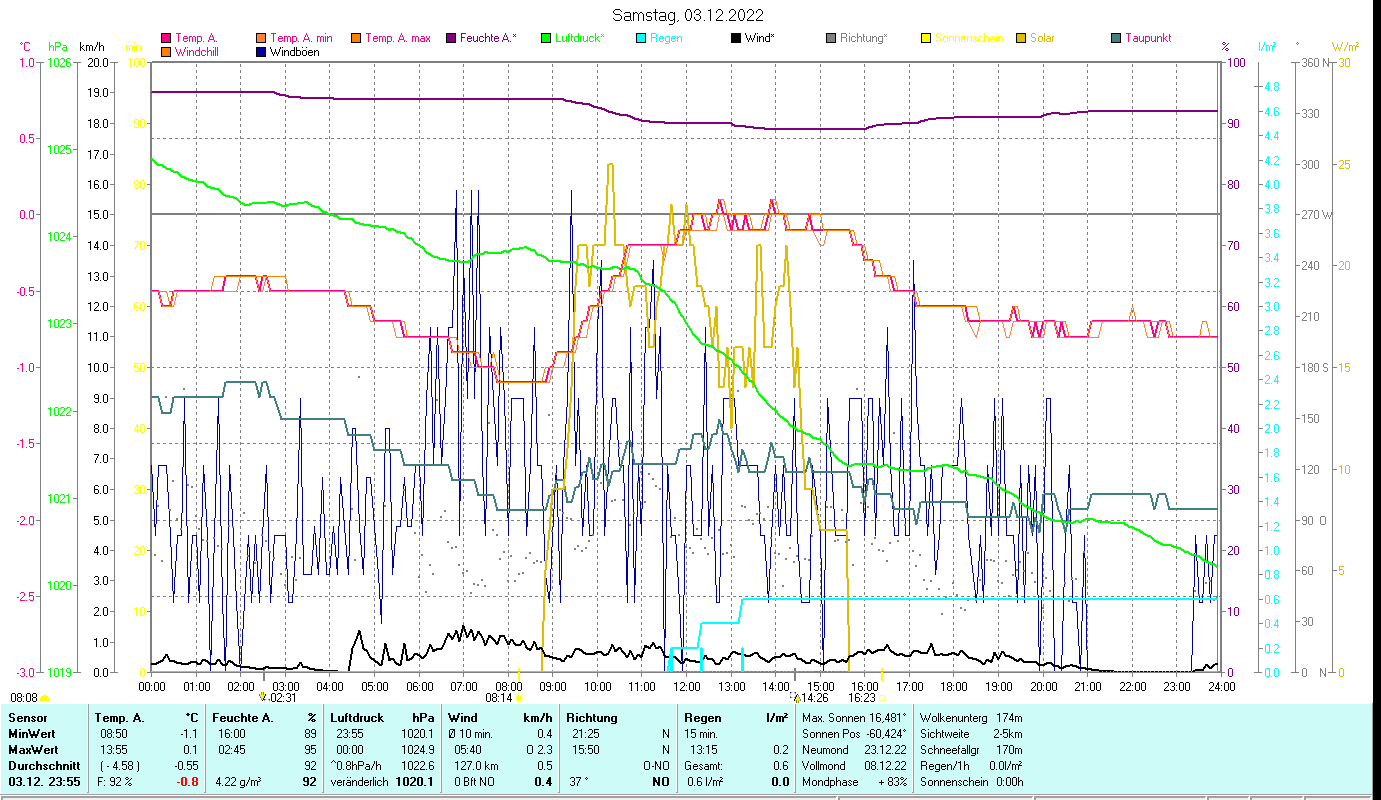Click the Gesamt: rain total label
1381x800 pixels.
[704, 766]
